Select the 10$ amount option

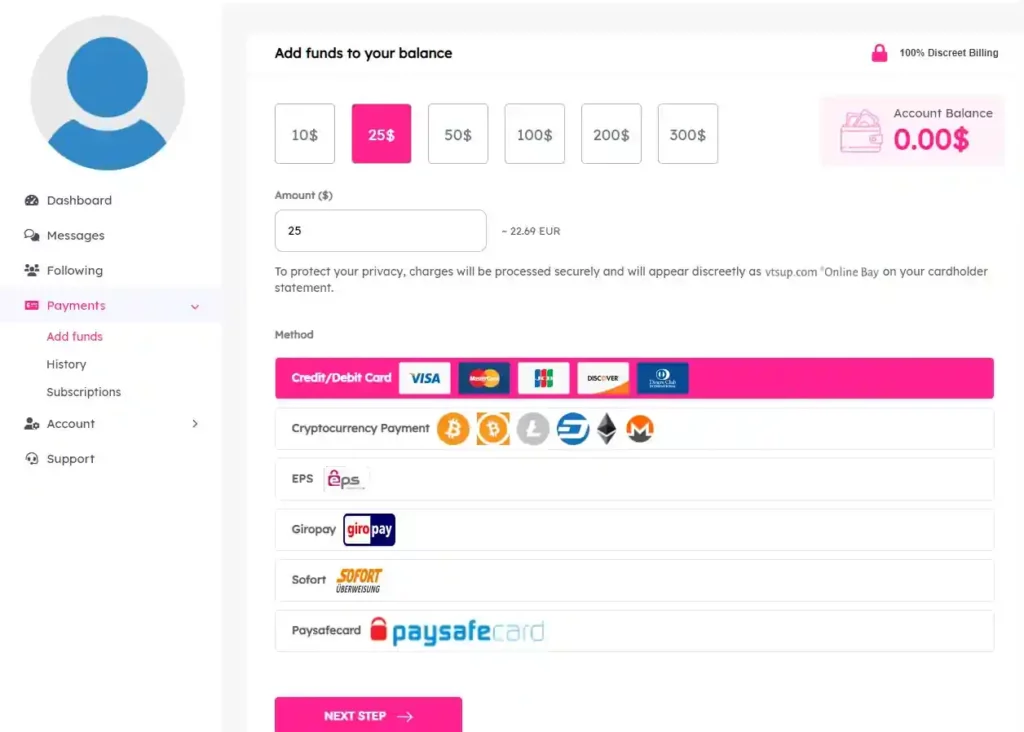[x=304, y=134]
